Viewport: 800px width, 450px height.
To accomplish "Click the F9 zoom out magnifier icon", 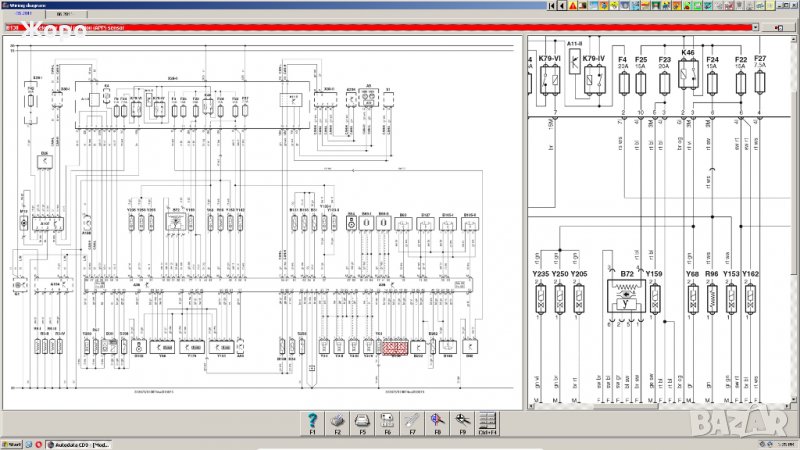I will point(462,420).
